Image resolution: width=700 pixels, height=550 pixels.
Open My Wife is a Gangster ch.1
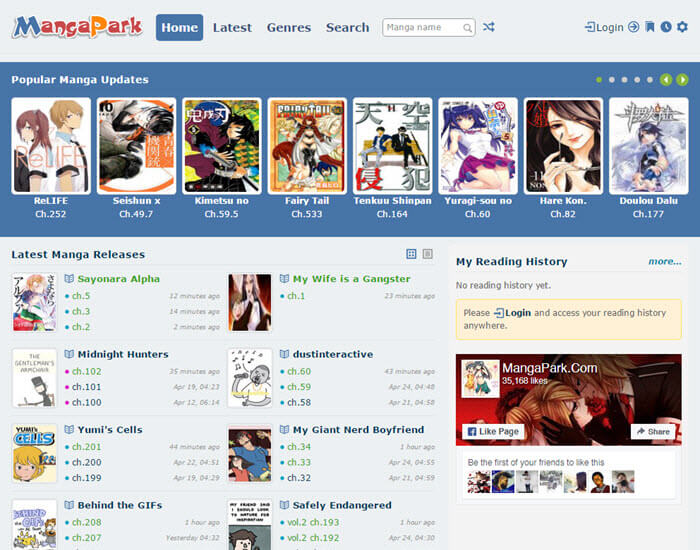click(296, 296)
